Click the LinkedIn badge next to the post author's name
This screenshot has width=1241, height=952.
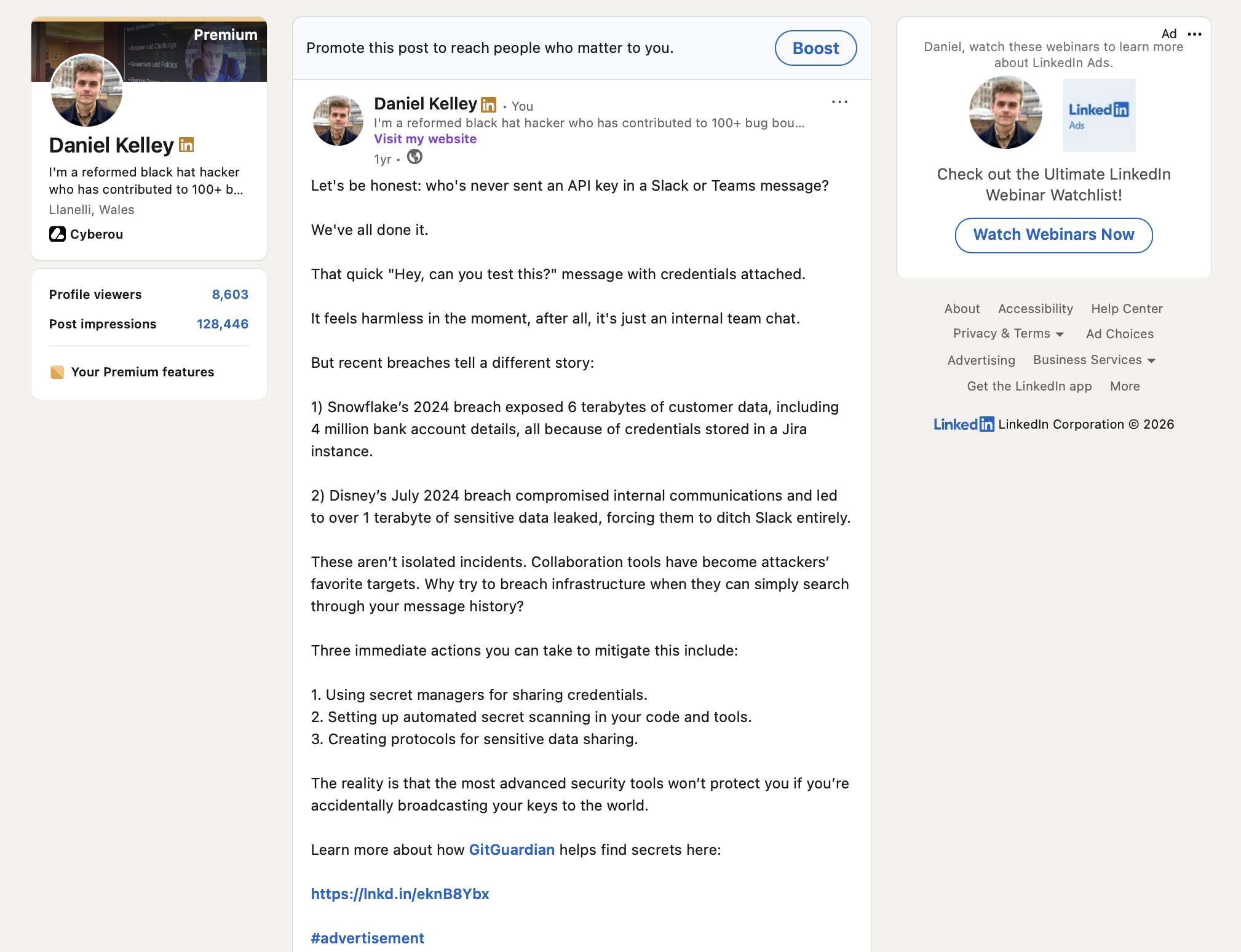click(488, 105)
